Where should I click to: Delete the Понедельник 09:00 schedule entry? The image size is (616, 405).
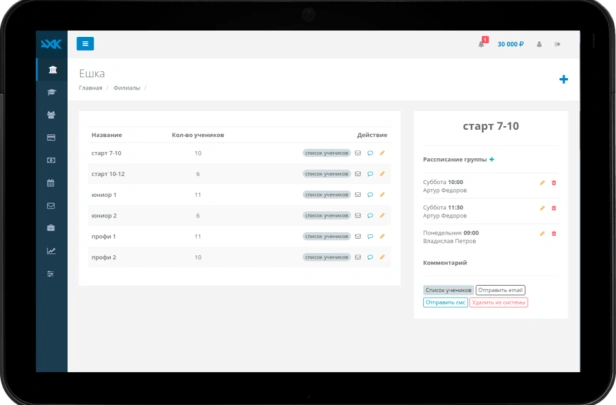pyautogui.click(x=554, y=233)
